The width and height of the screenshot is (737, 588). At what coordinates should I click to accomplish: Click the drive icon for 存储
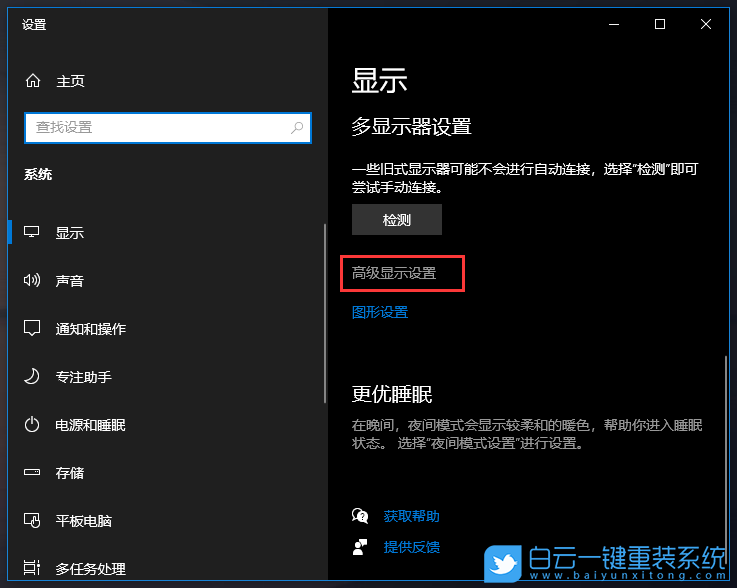coord(32,472)
